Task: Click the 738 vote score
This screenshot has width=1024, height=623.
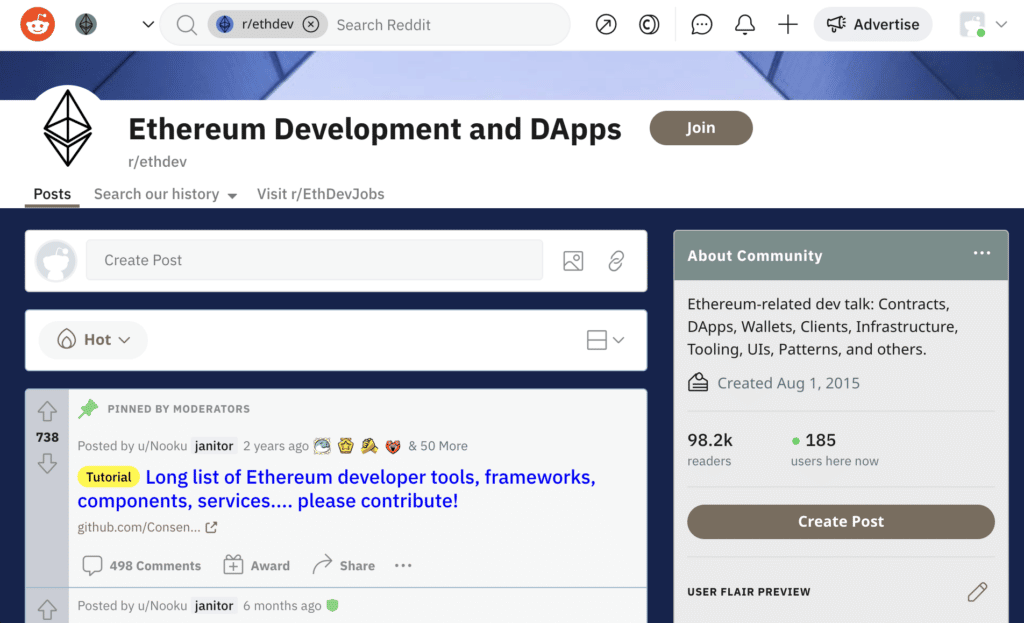Action: (x=47, y=438)
